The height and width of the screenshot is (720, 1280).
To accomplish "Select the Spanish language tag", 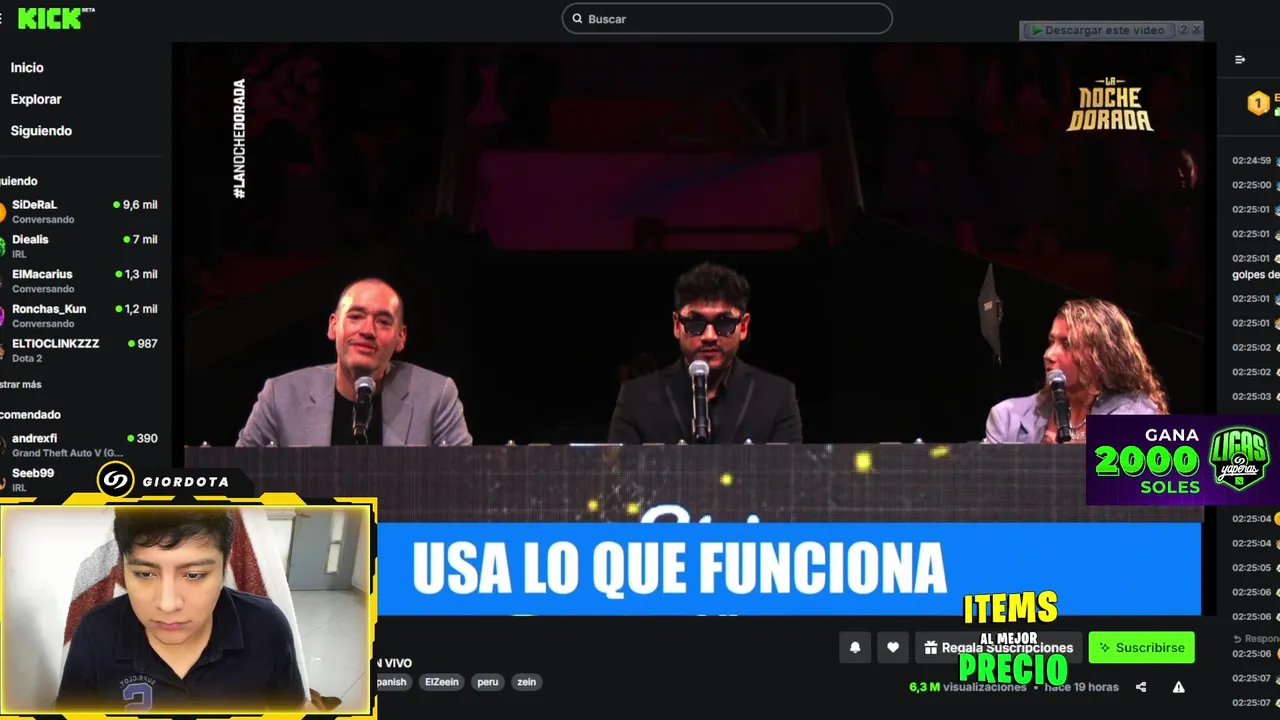I will [x=391, y=682].
